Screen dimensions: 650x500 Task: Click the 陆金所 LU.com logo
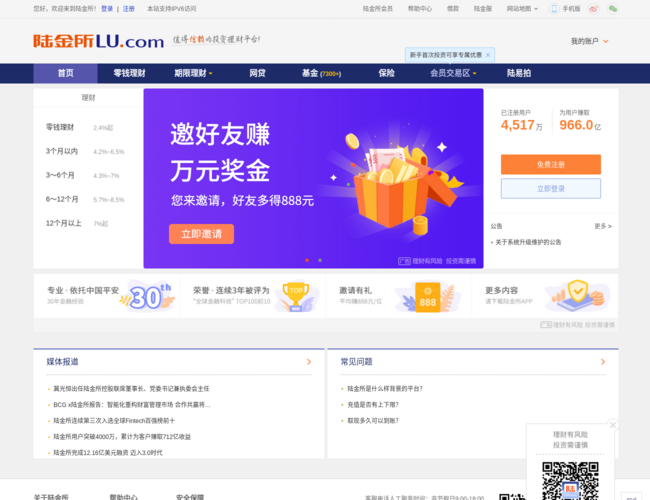tap(99, 41)
